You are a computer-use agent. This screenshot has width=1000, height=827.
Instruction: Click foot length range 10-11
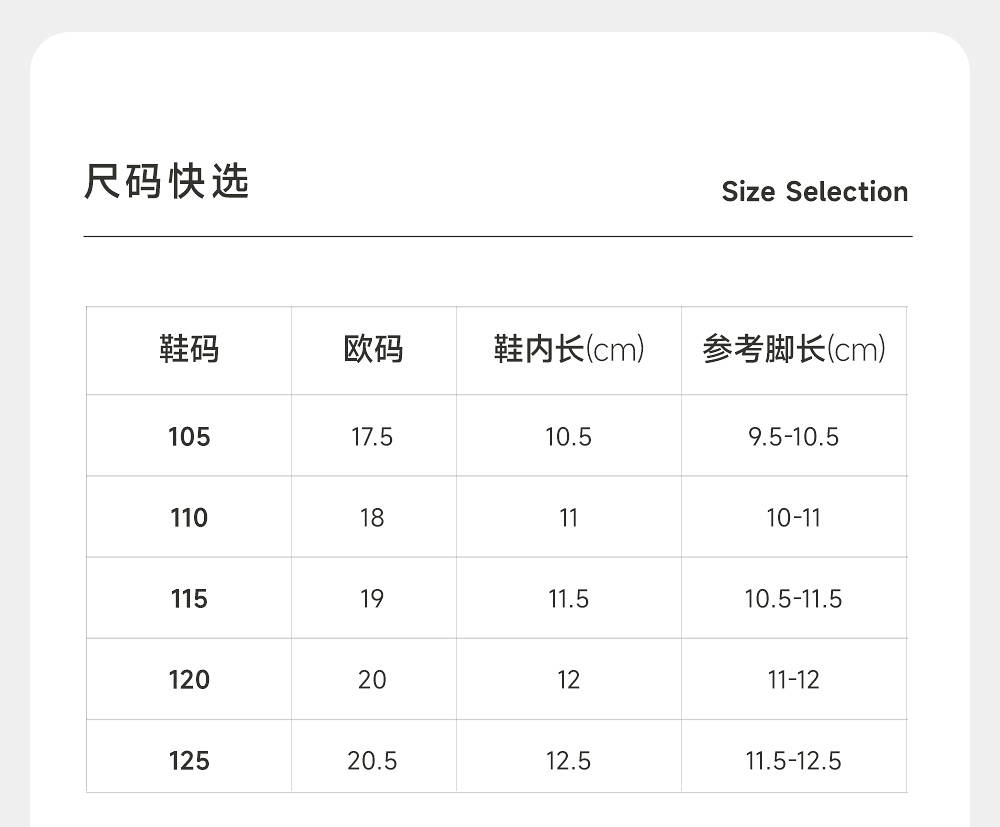tap(794, 518)
